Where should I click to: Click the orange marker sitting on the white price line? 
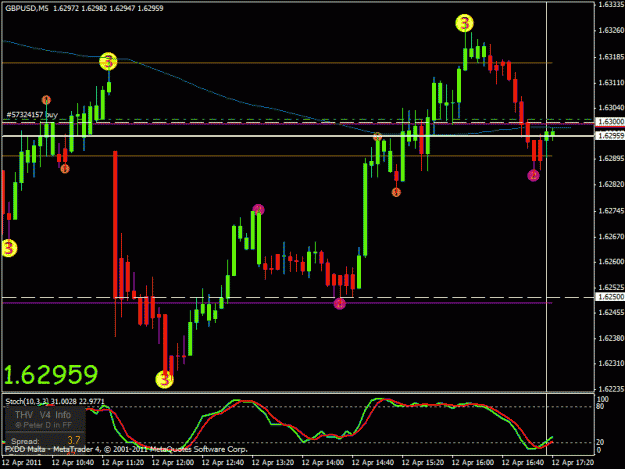point(377,137)
